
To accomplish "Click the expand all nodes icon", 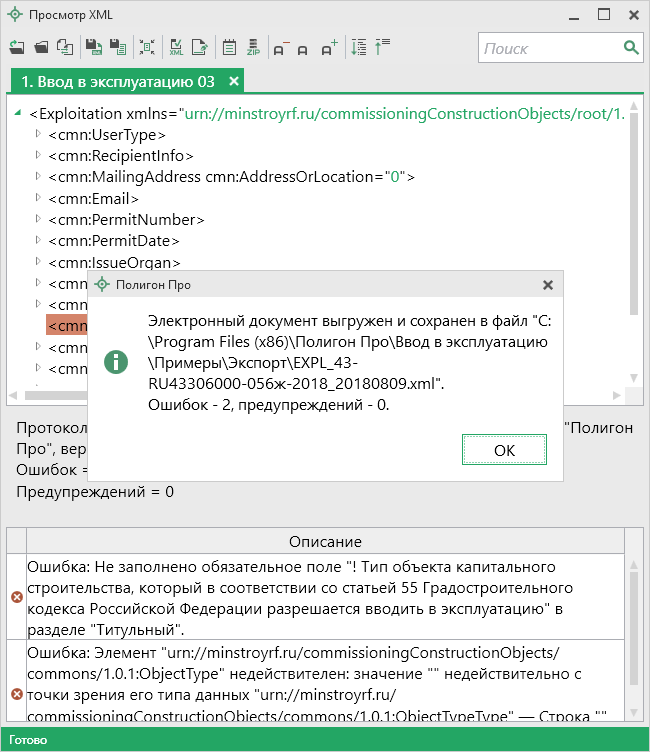I will pyautogui.click(x=359, y=47).
